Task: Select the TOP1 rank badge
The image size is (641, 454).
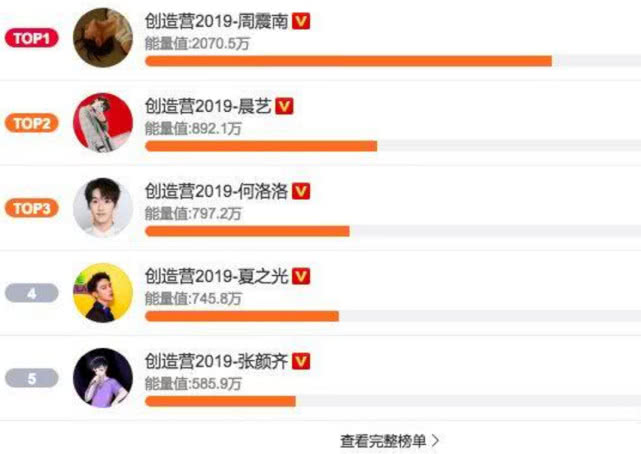Action: coord(31,38)
